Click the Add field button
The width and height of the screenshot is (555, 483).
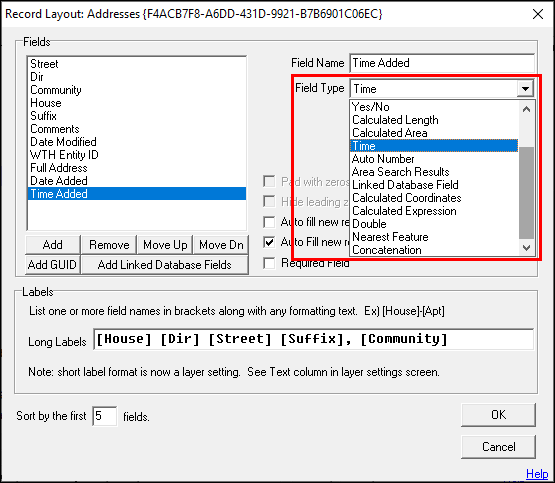coord(53,245)
